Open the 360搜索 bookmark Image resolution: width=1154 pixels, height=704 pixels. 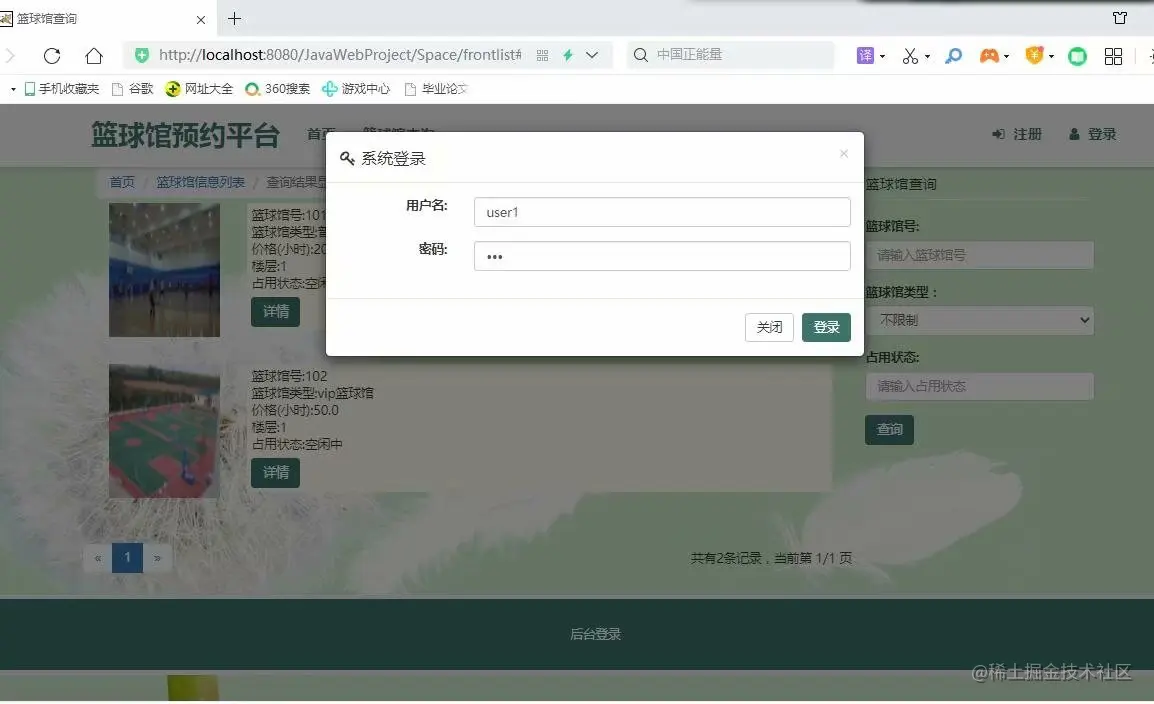[277, 89]
